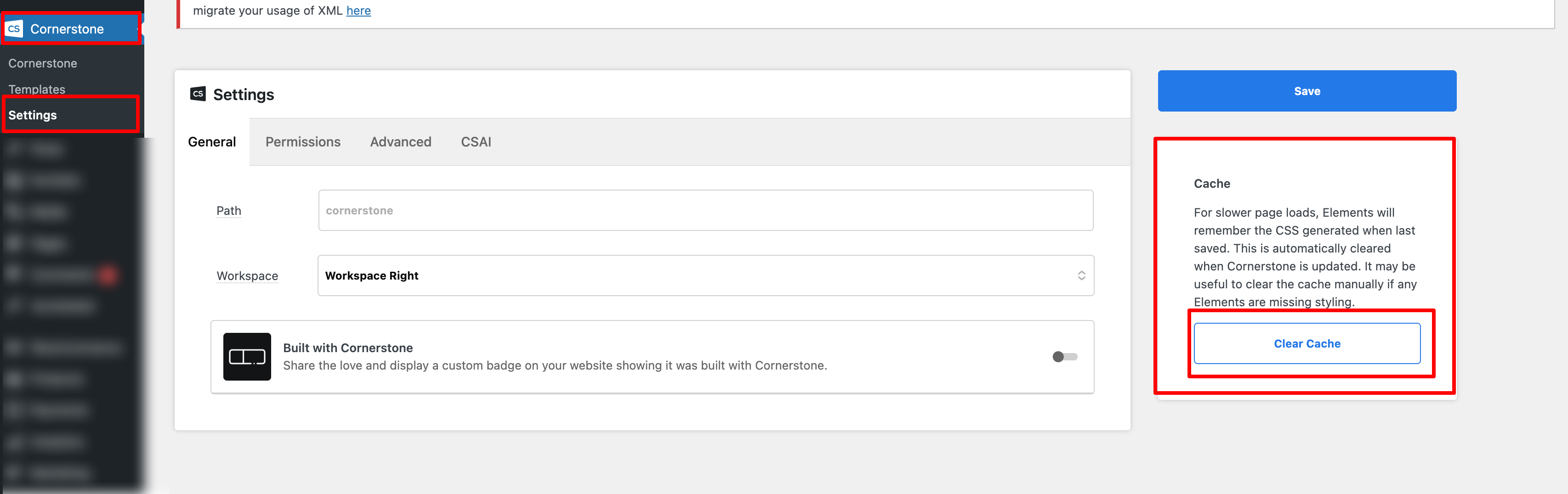Switch to the General tab

point(212,142)
